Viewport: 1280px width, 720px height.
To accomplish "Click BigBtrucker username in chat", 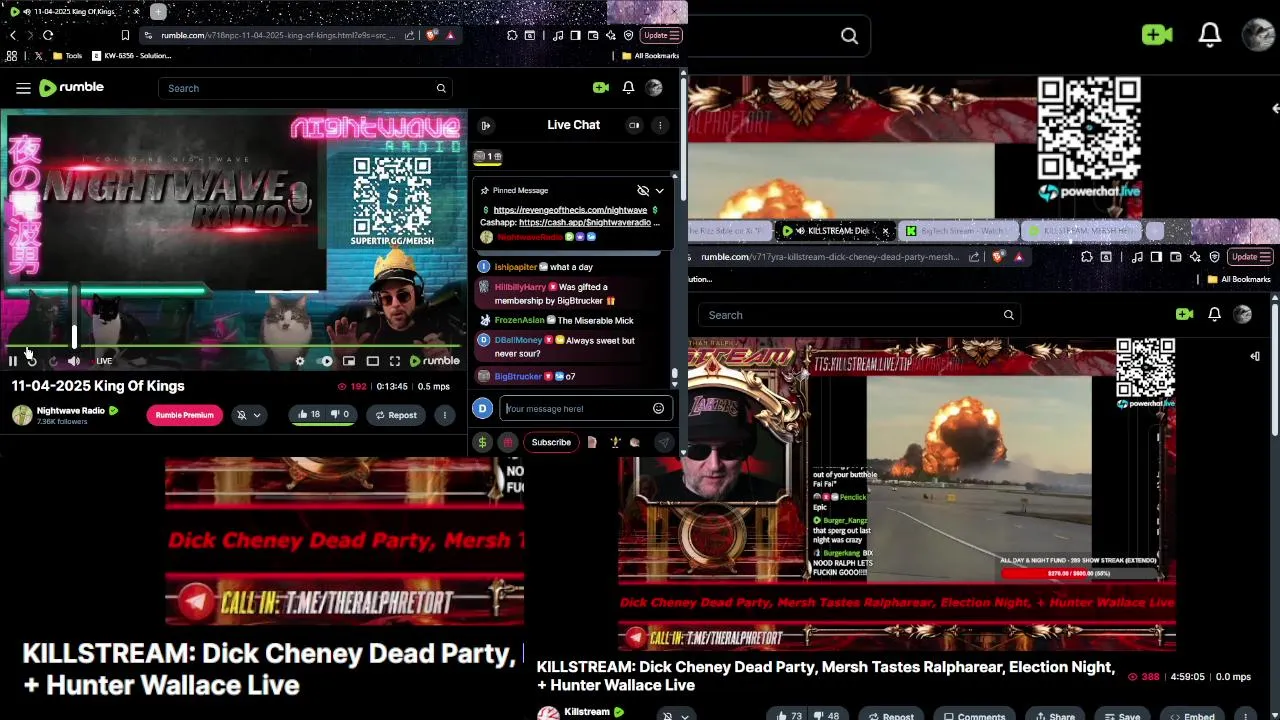I will point(518,376).
